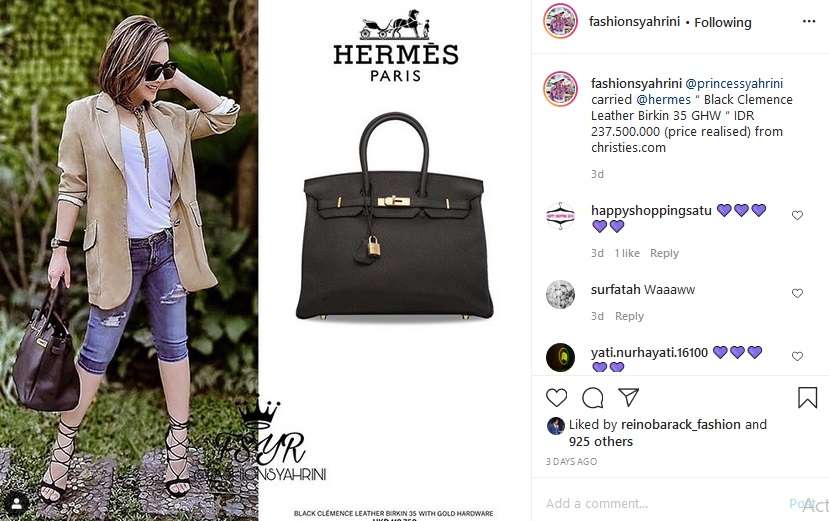Share the post with the paper plane icon
This screenshot has width=829, height=521.
click(x=629, y=397)
